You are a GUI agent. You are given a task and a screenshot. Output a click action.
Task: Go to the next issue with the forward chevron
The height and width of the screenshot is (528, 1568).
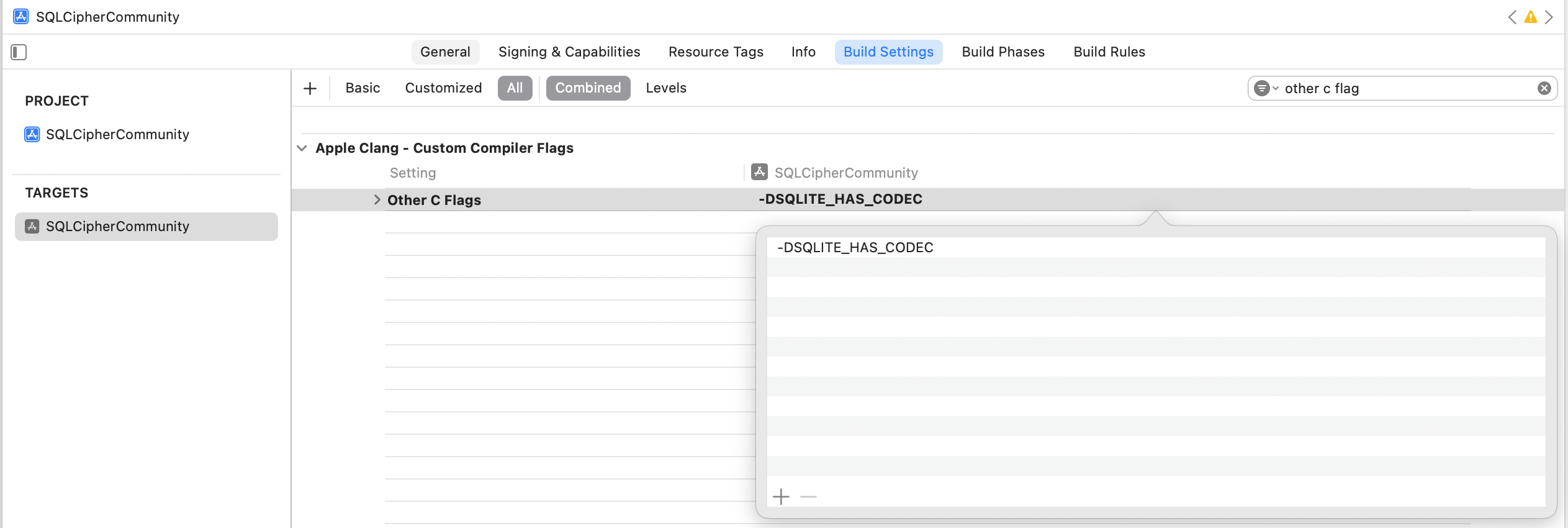coord(1549,17)
